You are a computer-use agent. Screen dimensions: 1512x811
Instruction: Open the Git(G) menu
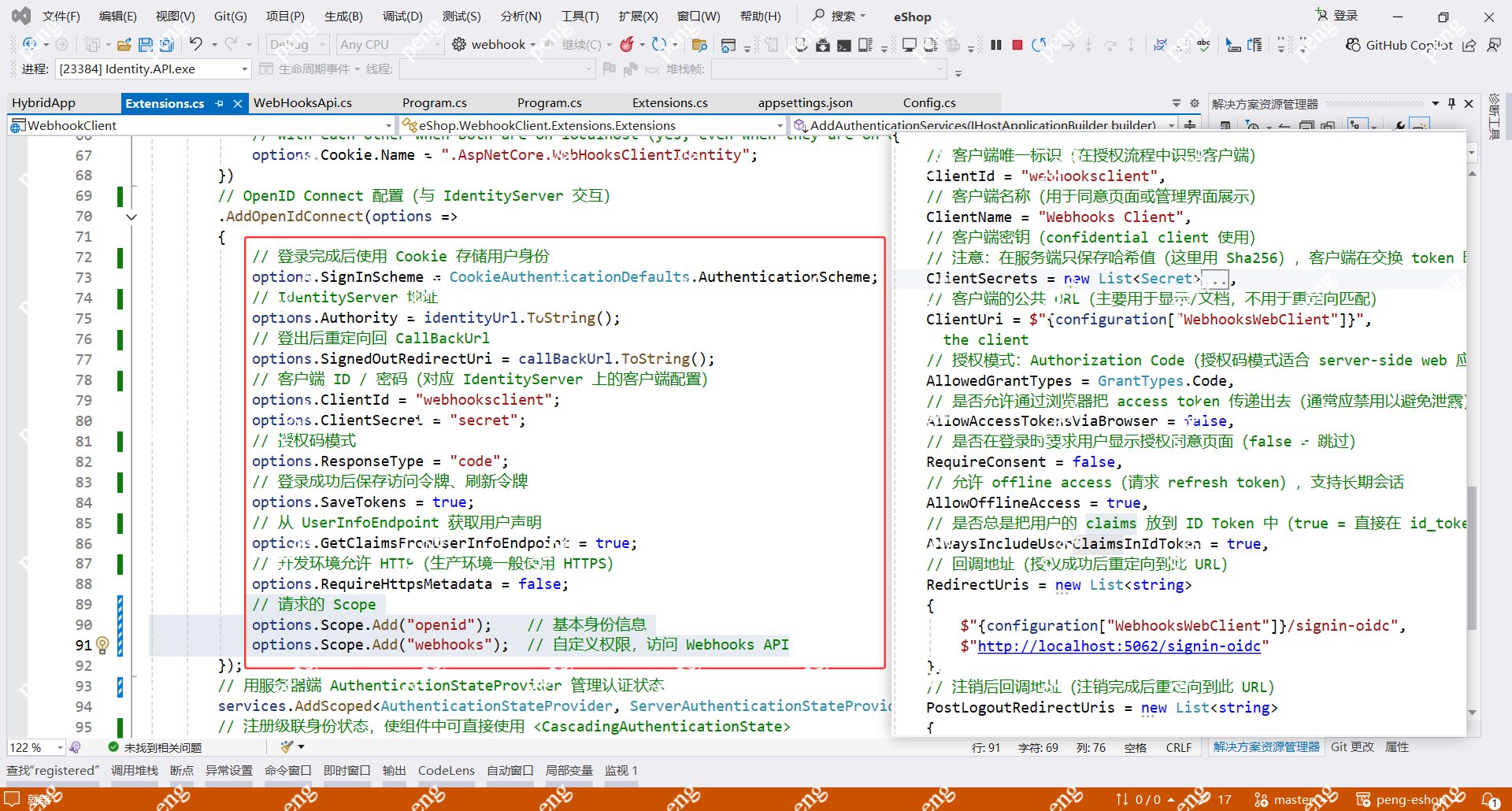tap(231, 16)
